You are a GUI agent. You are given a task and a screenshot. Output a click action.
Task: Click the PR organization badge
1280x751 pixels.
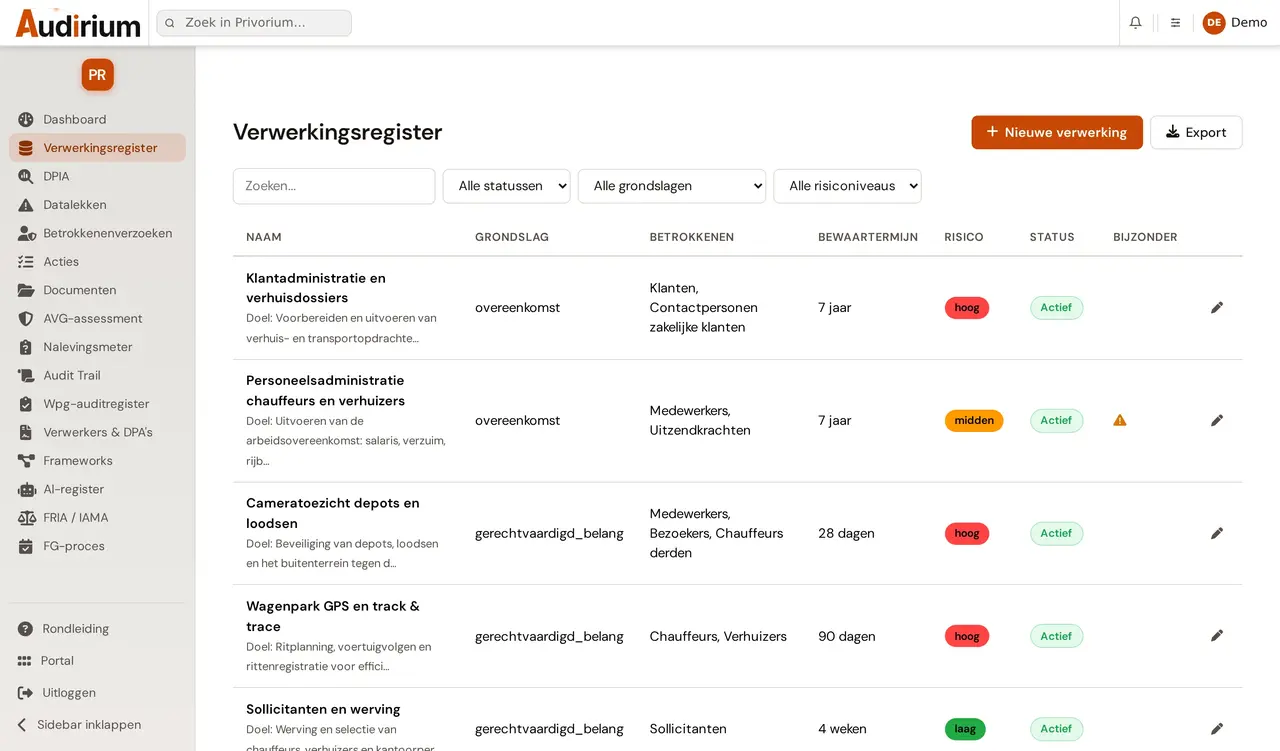coord(97,75)
